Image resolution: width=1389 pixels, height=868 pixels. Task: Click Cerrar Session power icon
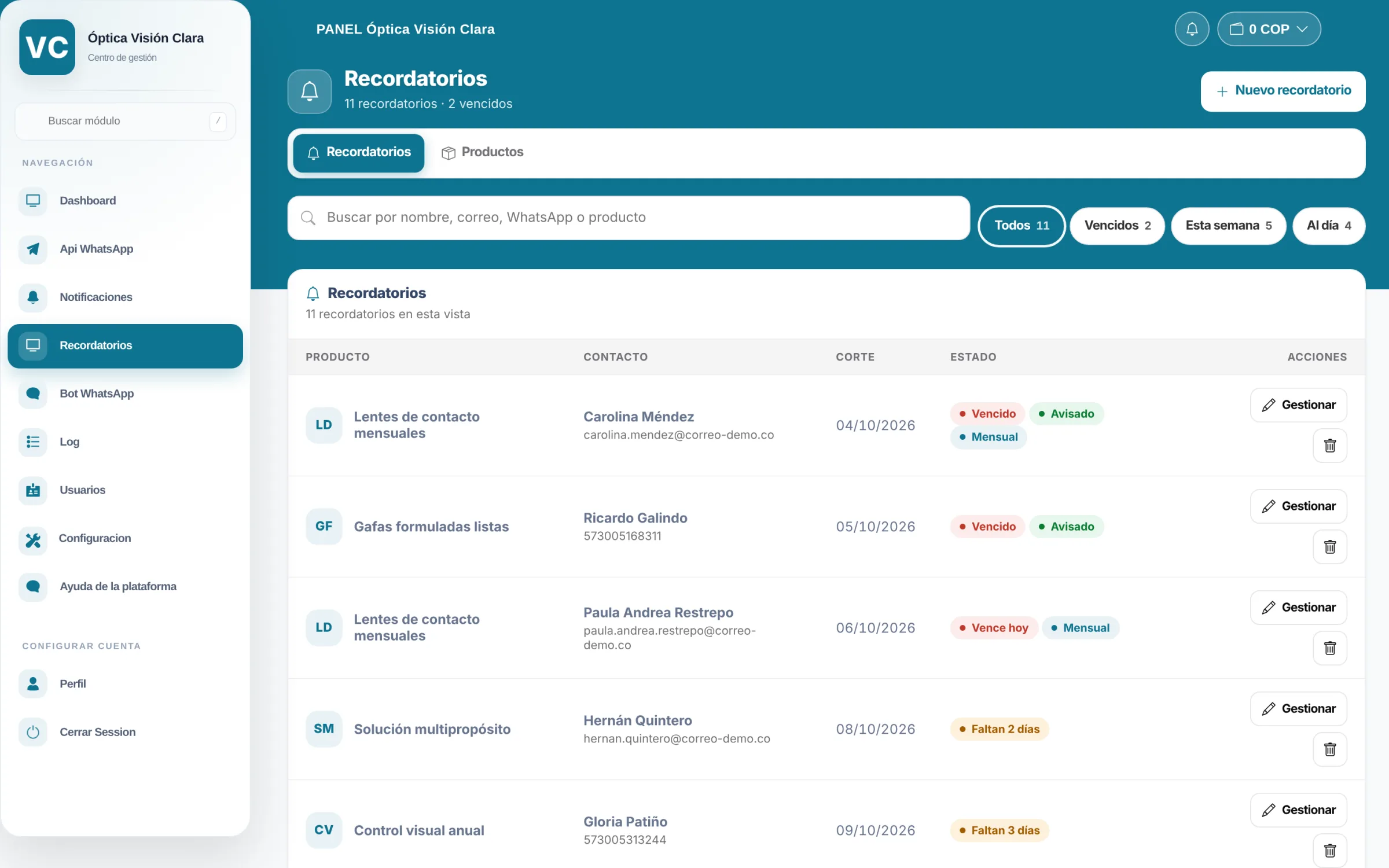click(33, 732)
